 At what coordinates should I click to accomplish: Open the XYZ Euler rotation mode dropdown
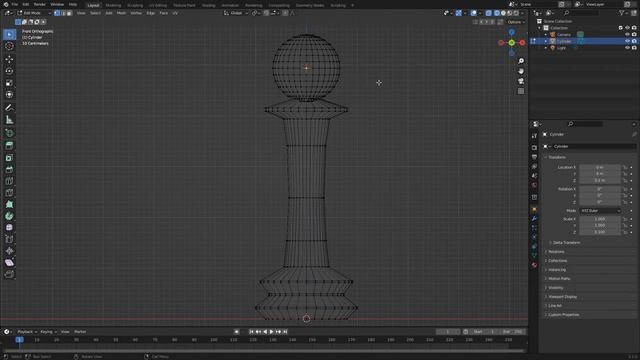click(600, 211)
